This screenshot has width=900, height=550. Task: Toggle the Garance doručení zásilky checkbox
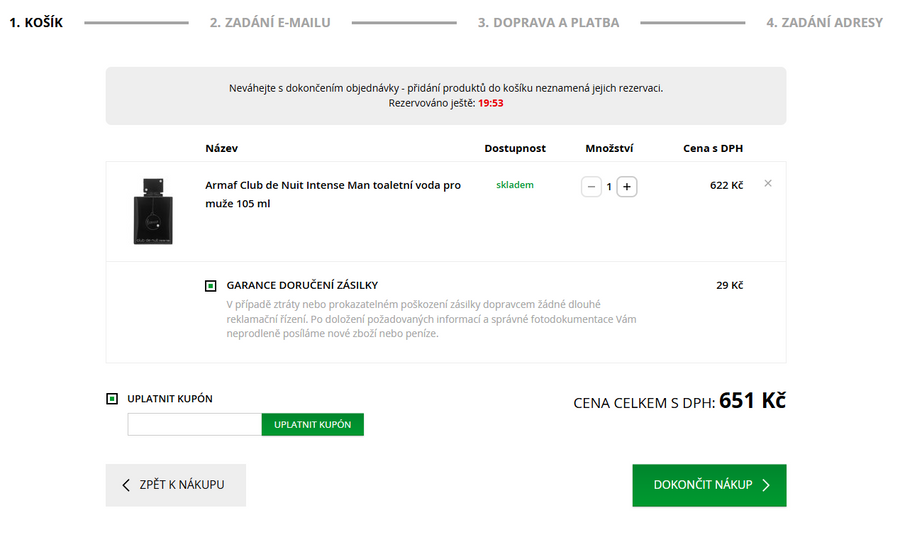pyautogui.click(x=211, y=286)
